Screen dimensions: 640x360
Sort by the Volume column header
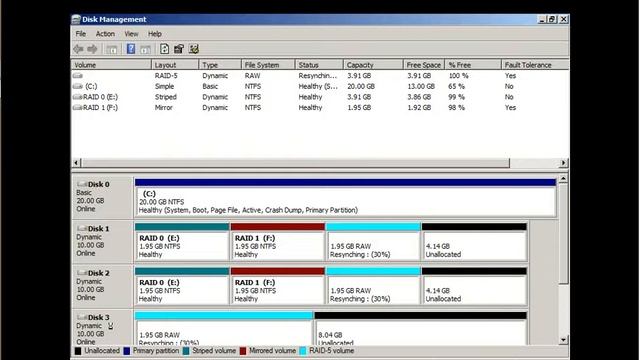coord(111,65)
